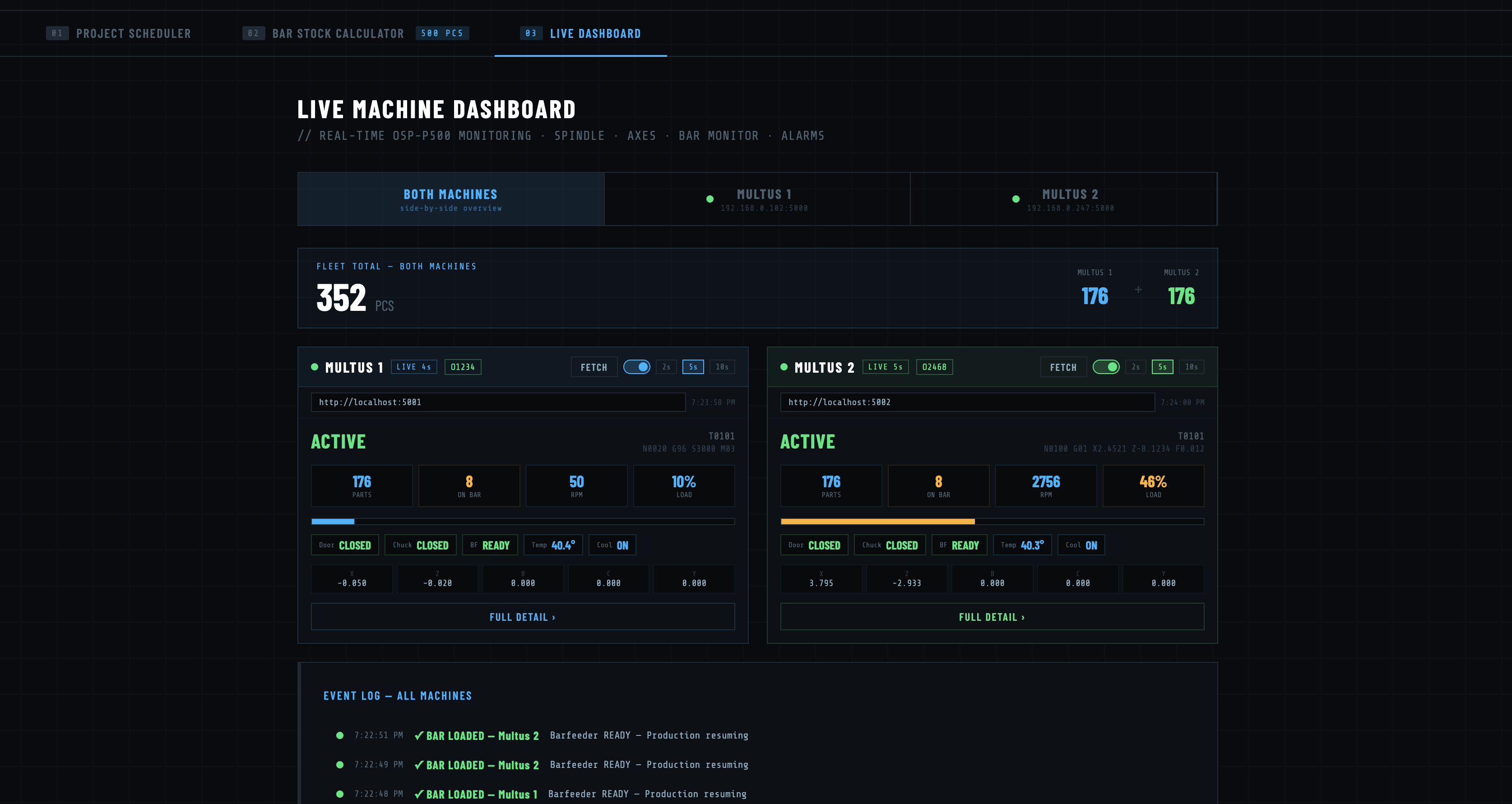Viewport: 1512px width, 804px height.
Task: Click the Door CLOSED status chip on Multus 1
Action: pyautogui.click(x=346, y=545)
